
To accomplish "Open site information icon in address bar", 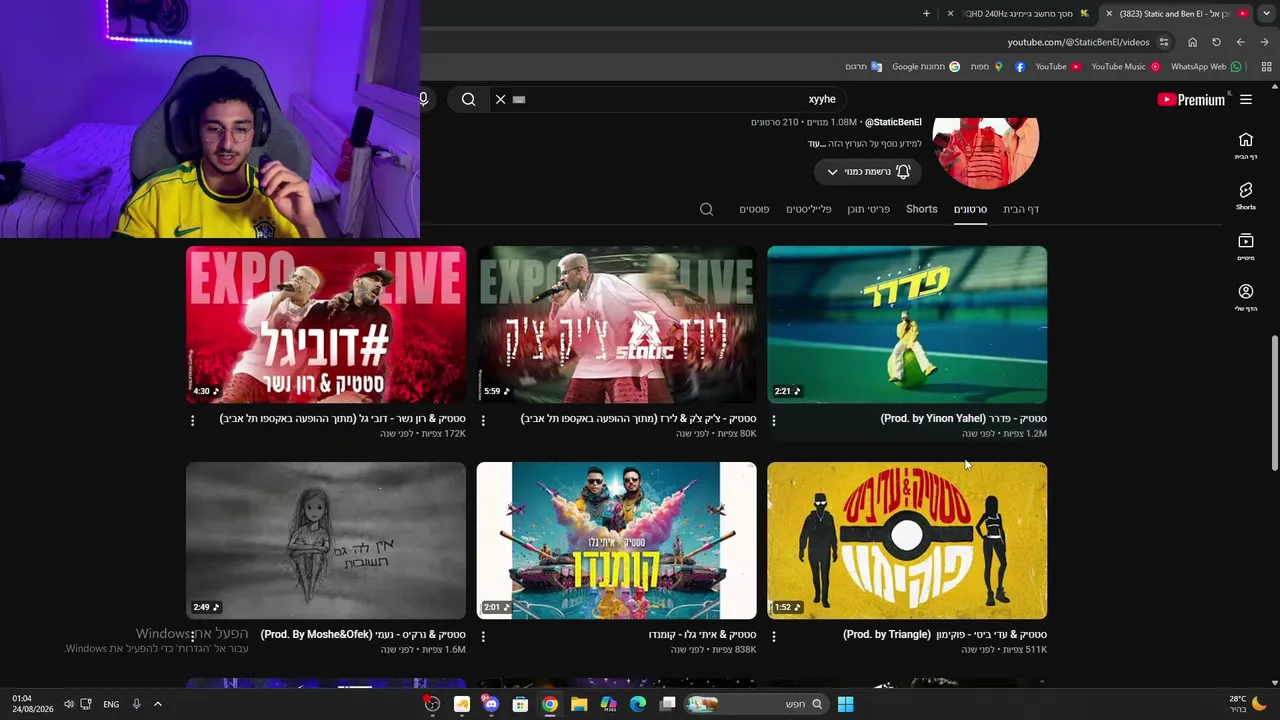I will click(1163, 42).
